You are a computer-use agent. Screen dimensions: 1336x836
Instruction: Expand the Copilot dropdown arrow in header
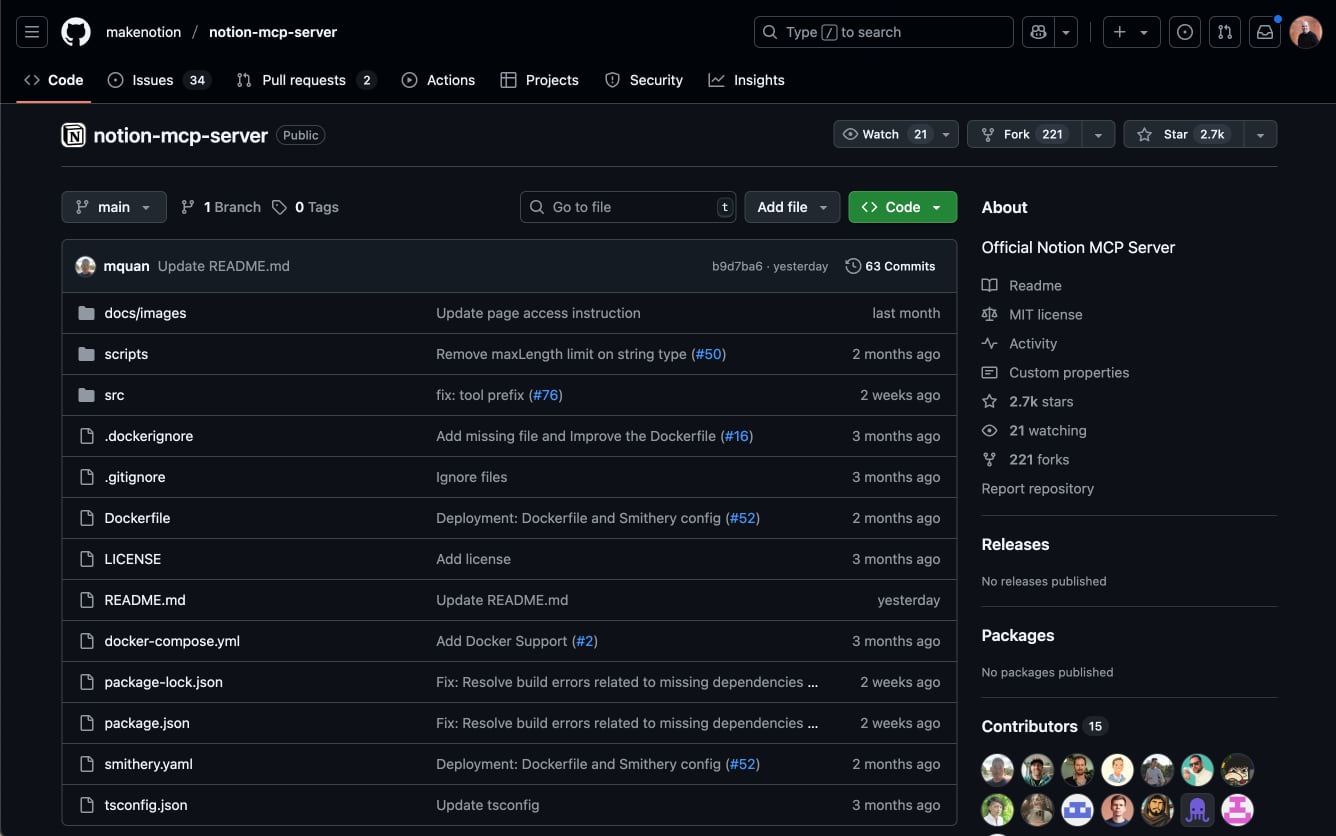[1066, 32]
